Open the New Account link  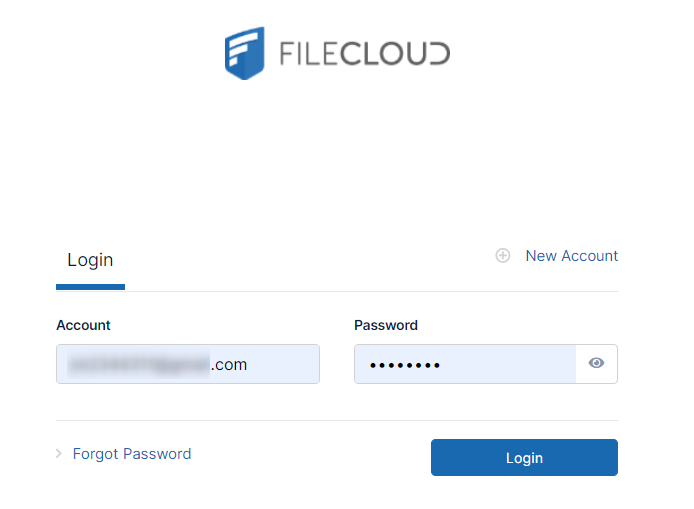coord(571,256)
